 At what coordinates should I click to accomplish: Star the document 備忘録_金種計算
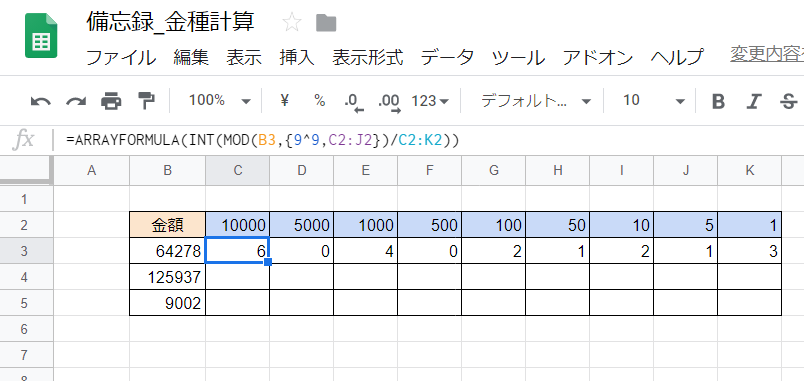coord(292,23)
